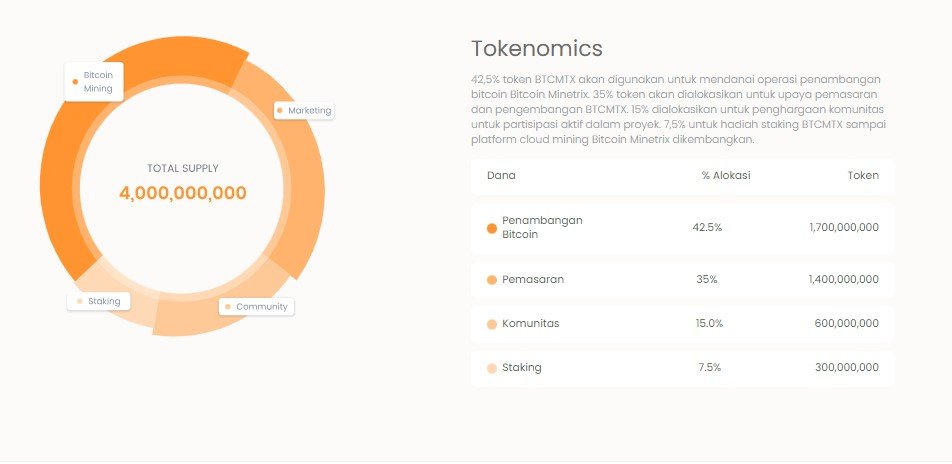952x464 pixels.
Task: Click the Tokenomics heading
Action: 536,48
